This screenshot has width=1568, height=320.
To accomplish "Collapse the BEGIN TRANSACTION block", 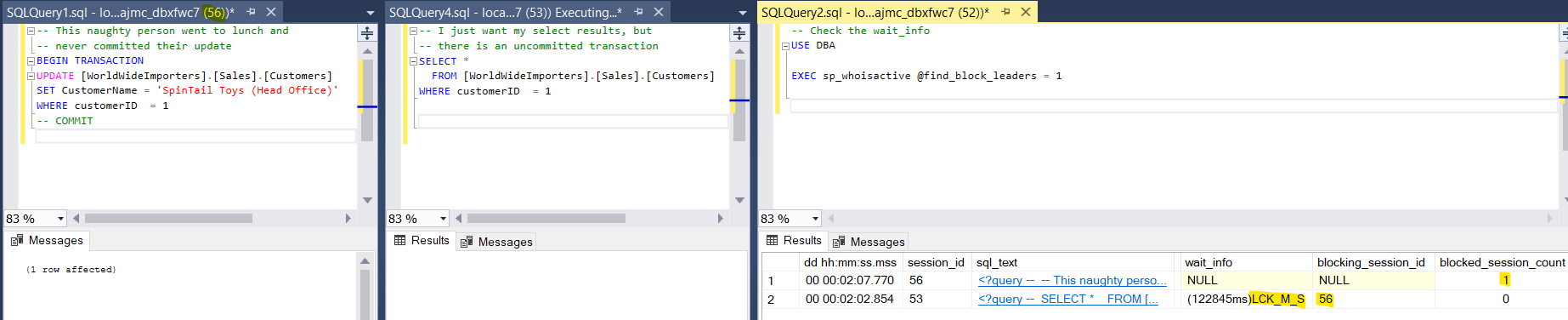I will tap(31, 61).
